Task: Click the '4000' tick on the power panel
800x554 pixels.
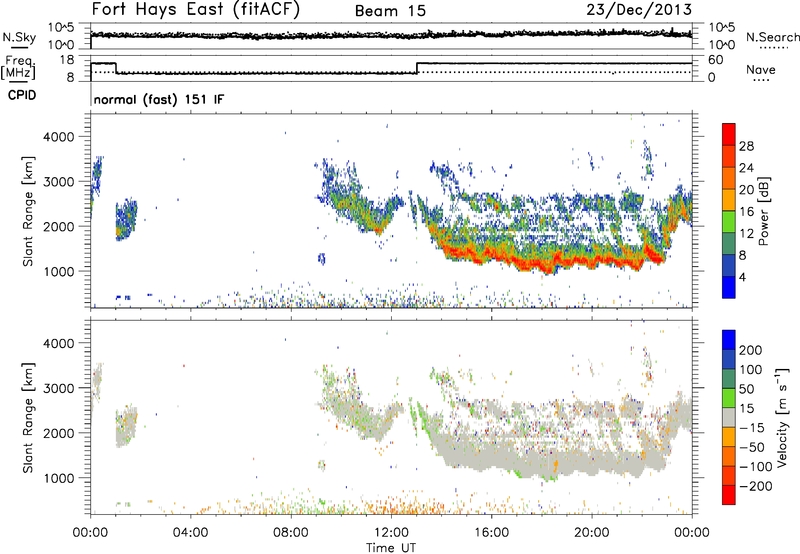Action: (58, 137)
